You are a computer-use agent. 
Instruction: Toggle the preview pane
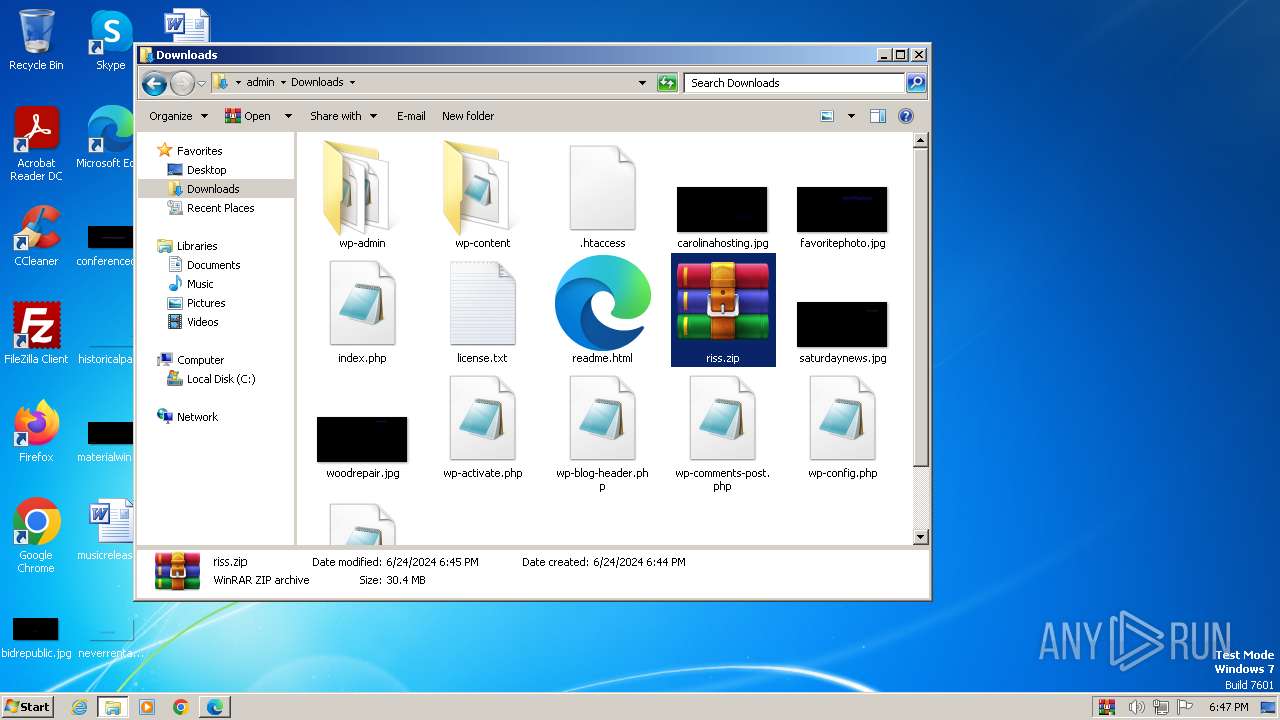pos(877,116)
